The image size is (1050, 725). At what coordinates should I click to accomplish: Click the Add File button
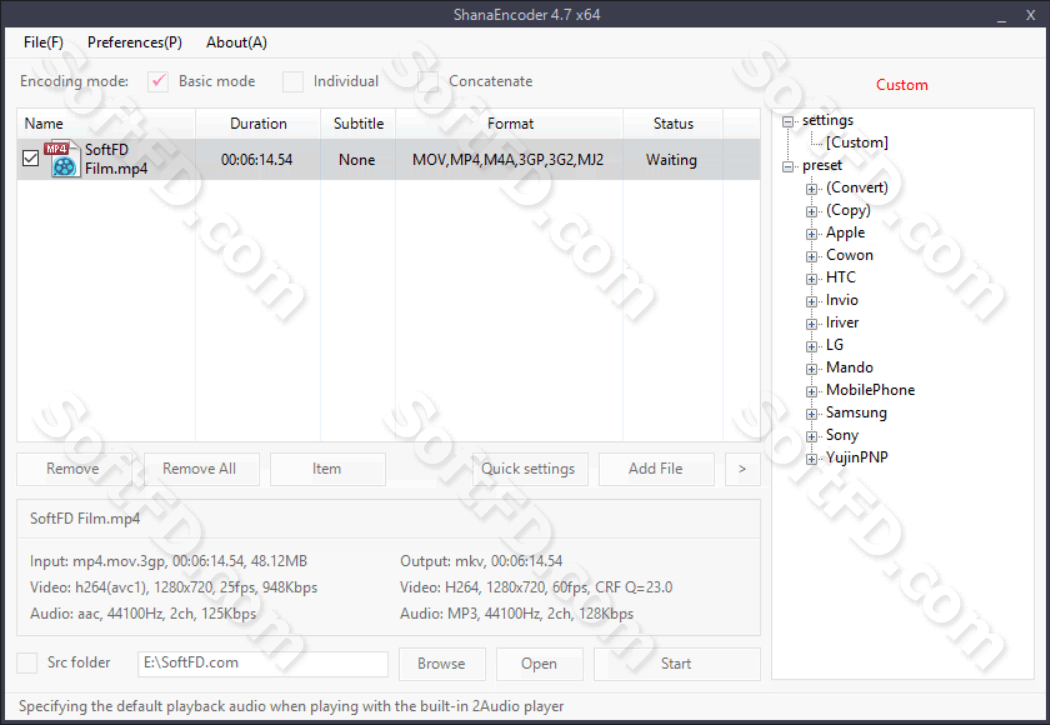[x=656, y=469]
